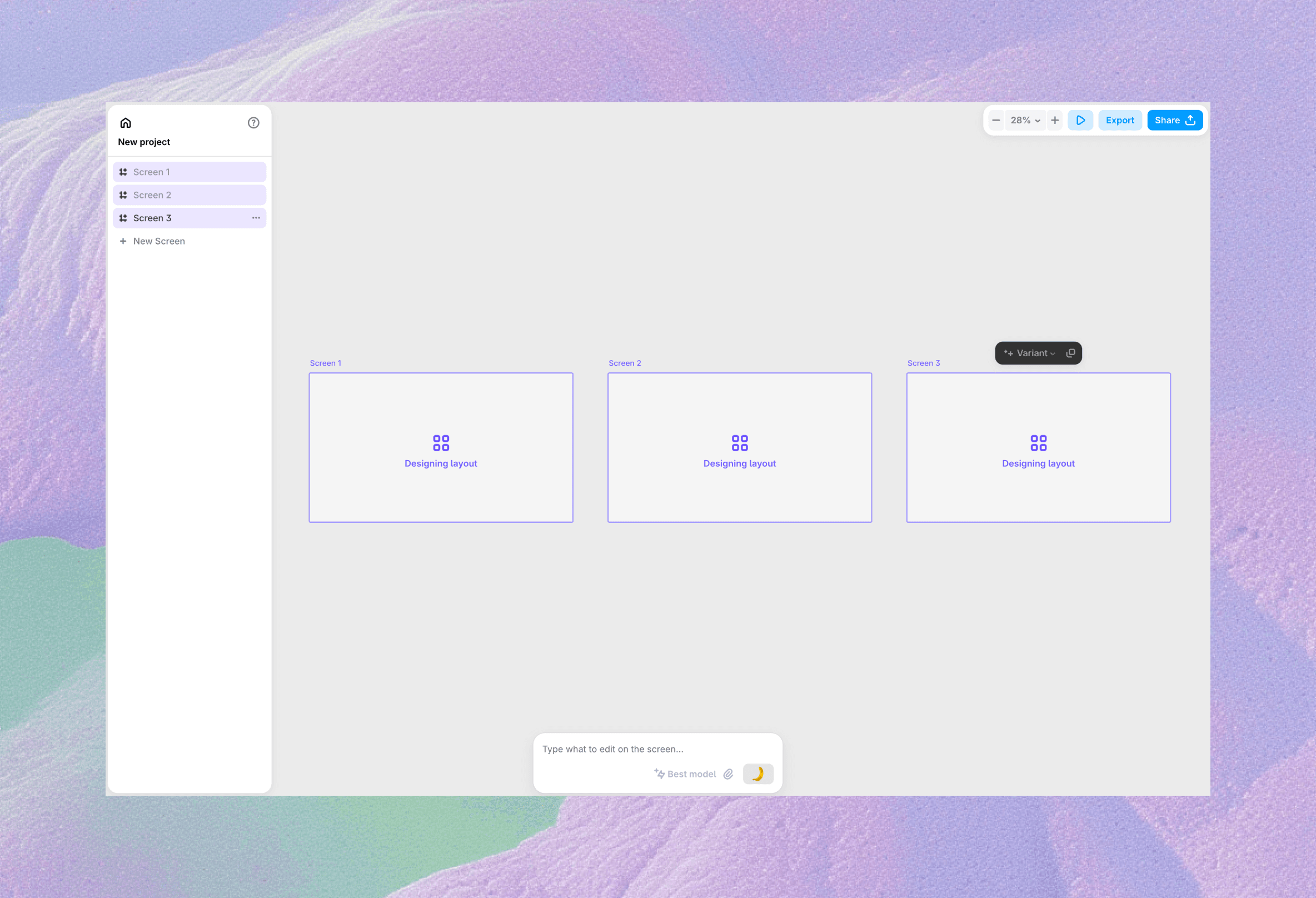Open the three-dot menu for Screen 3

pos(256,218)
